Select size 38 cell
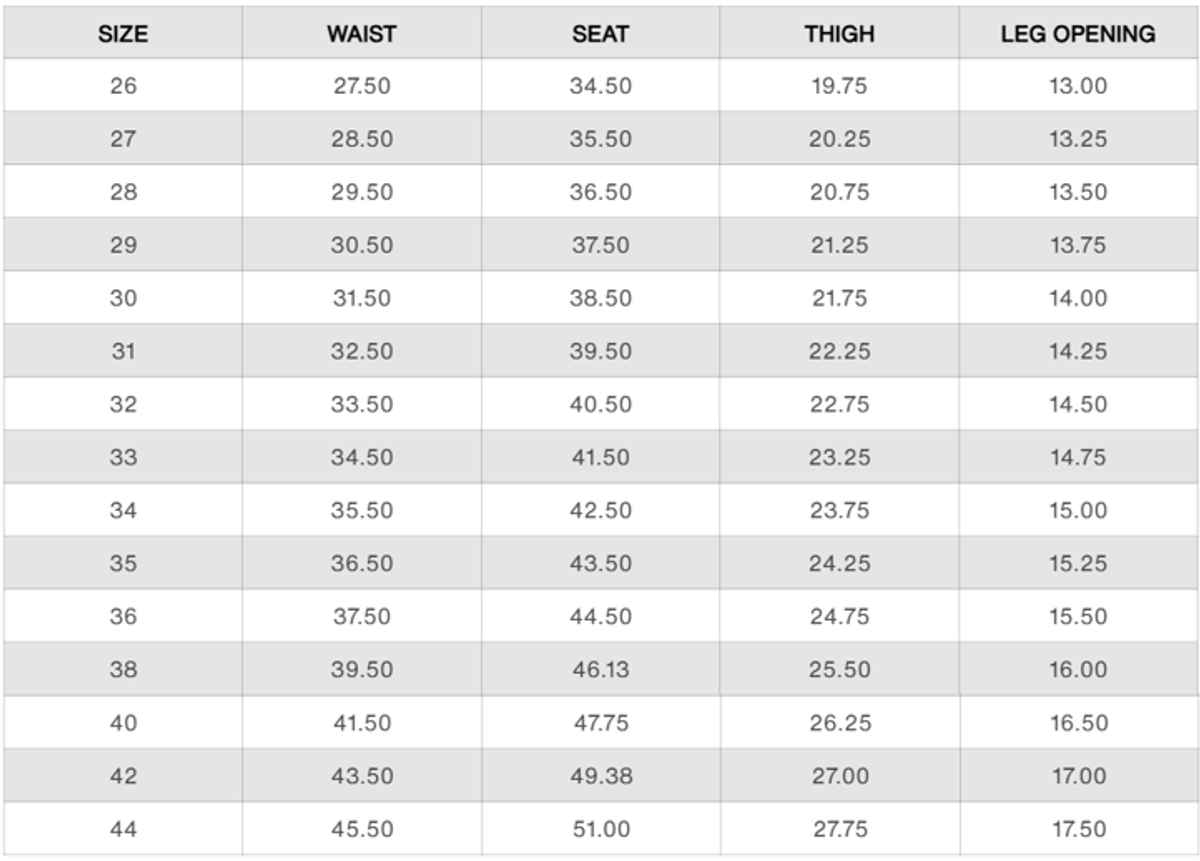The image size is (1200, 861). pos(123,669)
